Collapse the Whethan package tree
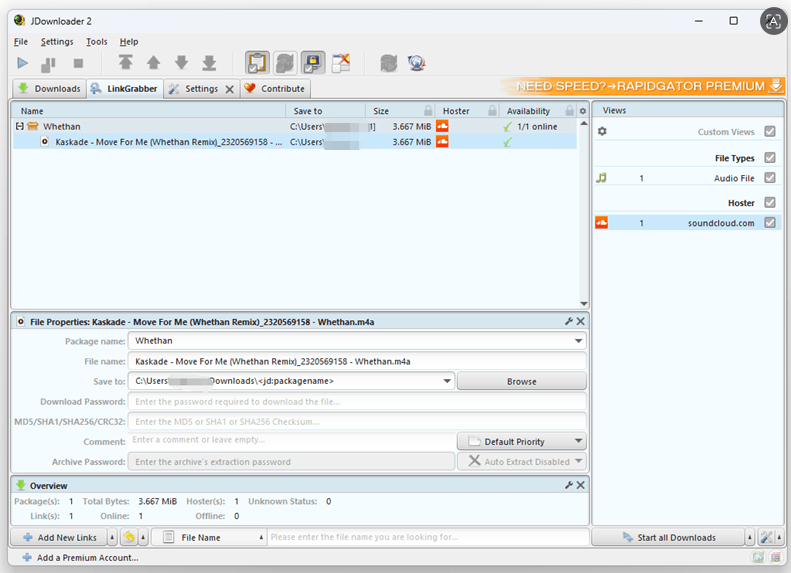791x573 pixels. pyautogui.click(x=19, y=126)
